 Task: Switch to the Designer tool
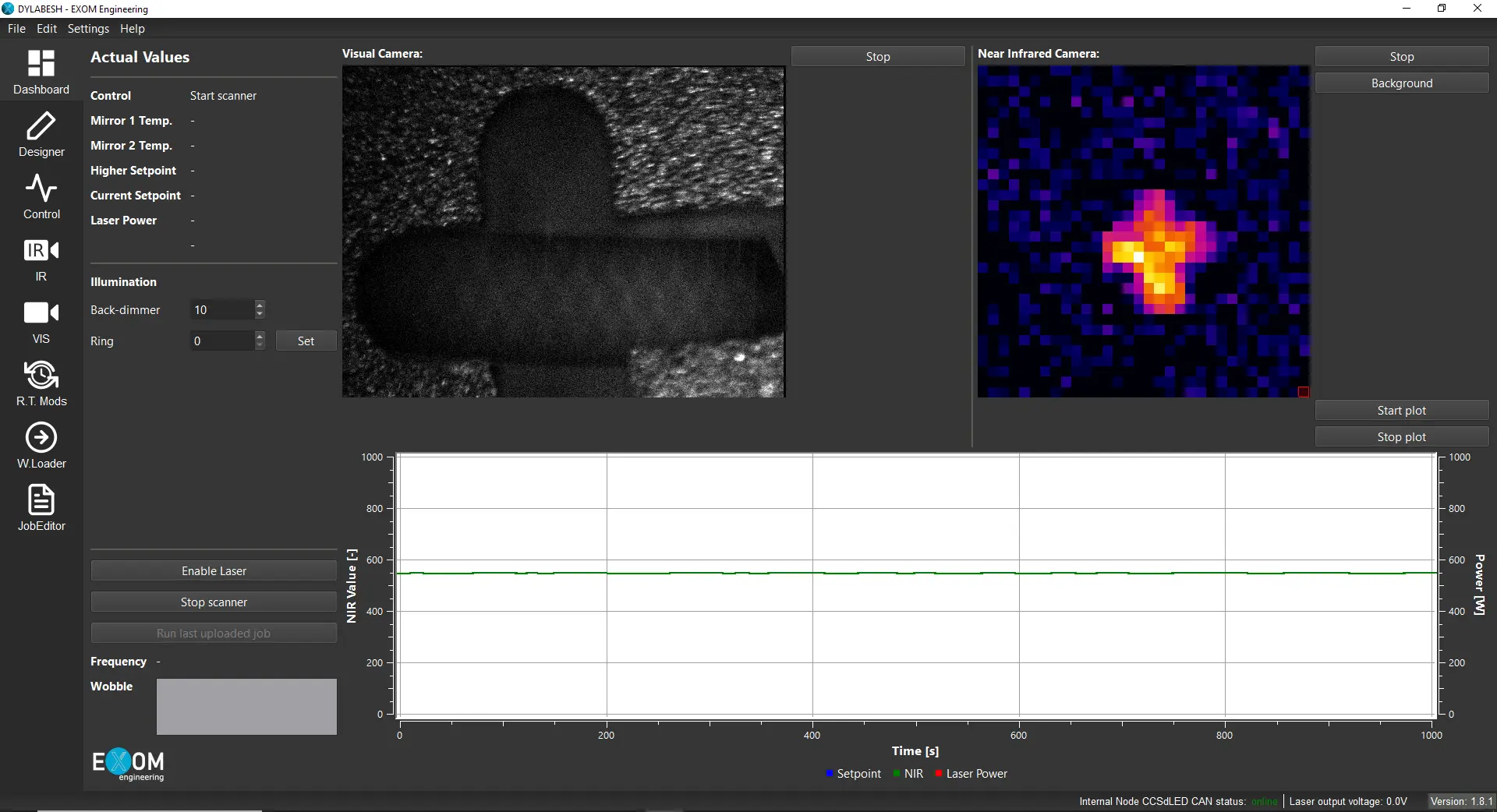pos(41,133)
